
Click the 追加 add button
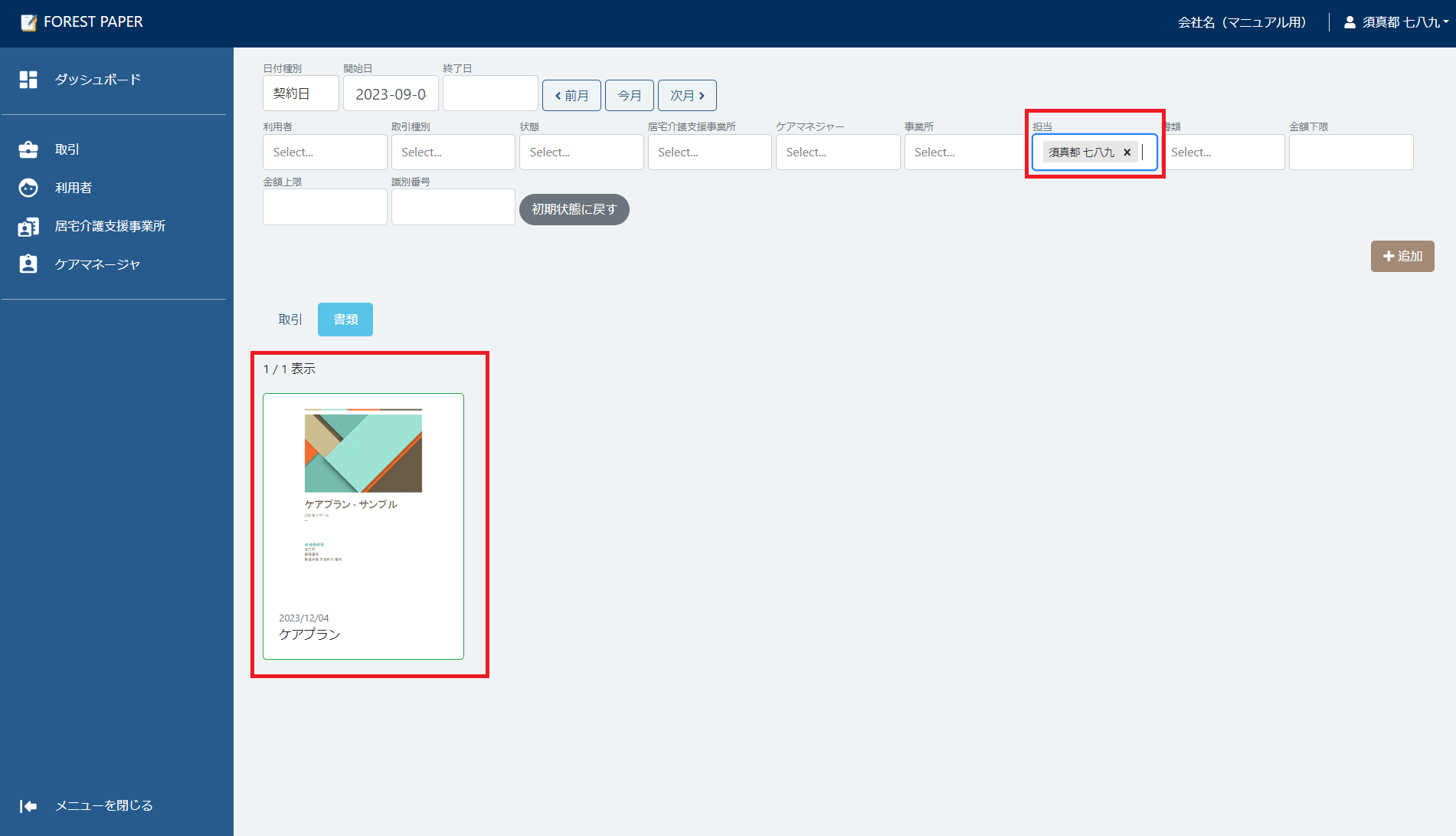(x=1402, y=257)
